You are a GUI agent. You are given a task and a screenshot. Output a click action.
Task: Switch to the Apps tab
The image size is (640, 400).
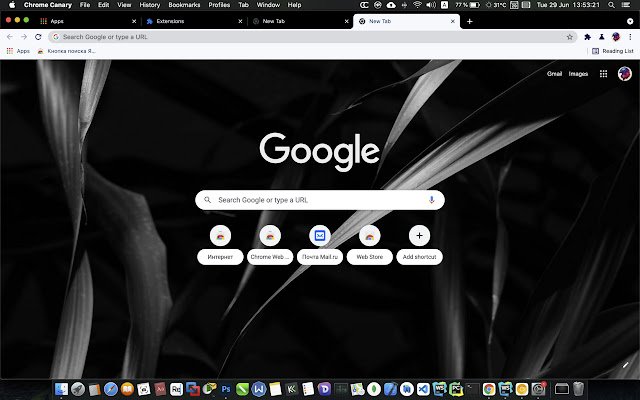88,21
